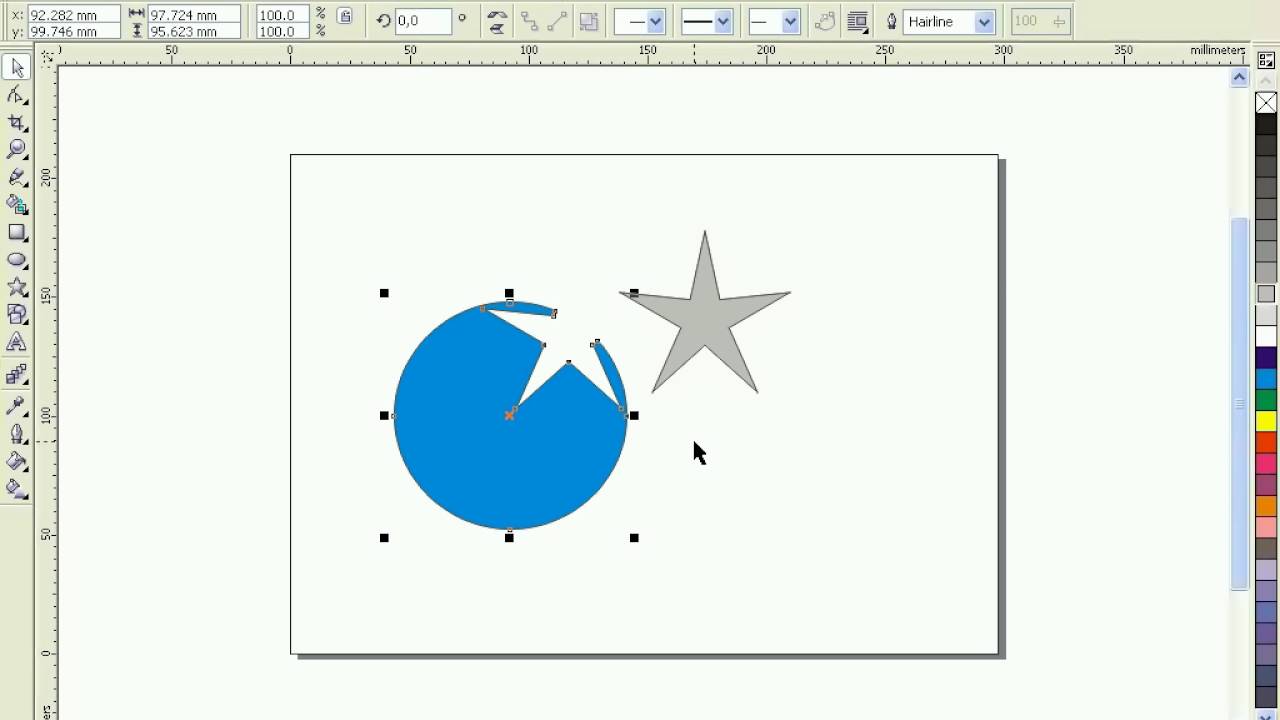The height and width of the screenshot is (720, 1280).
Task: Select the Interactive Blend tool
Action: [17, 376]
